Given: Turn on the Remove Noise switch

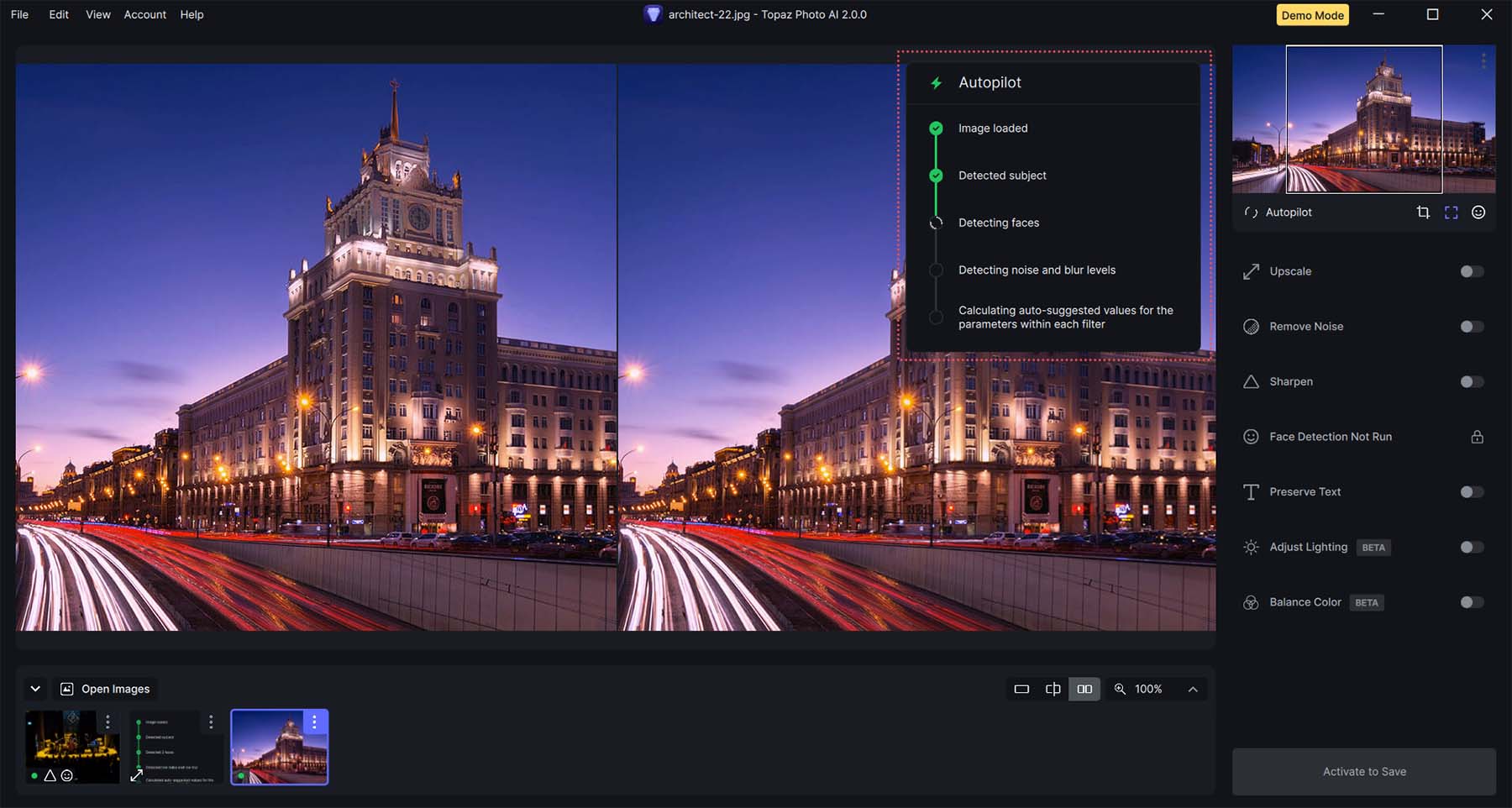Looking at the screenshot, I should tap(1471, 327).
